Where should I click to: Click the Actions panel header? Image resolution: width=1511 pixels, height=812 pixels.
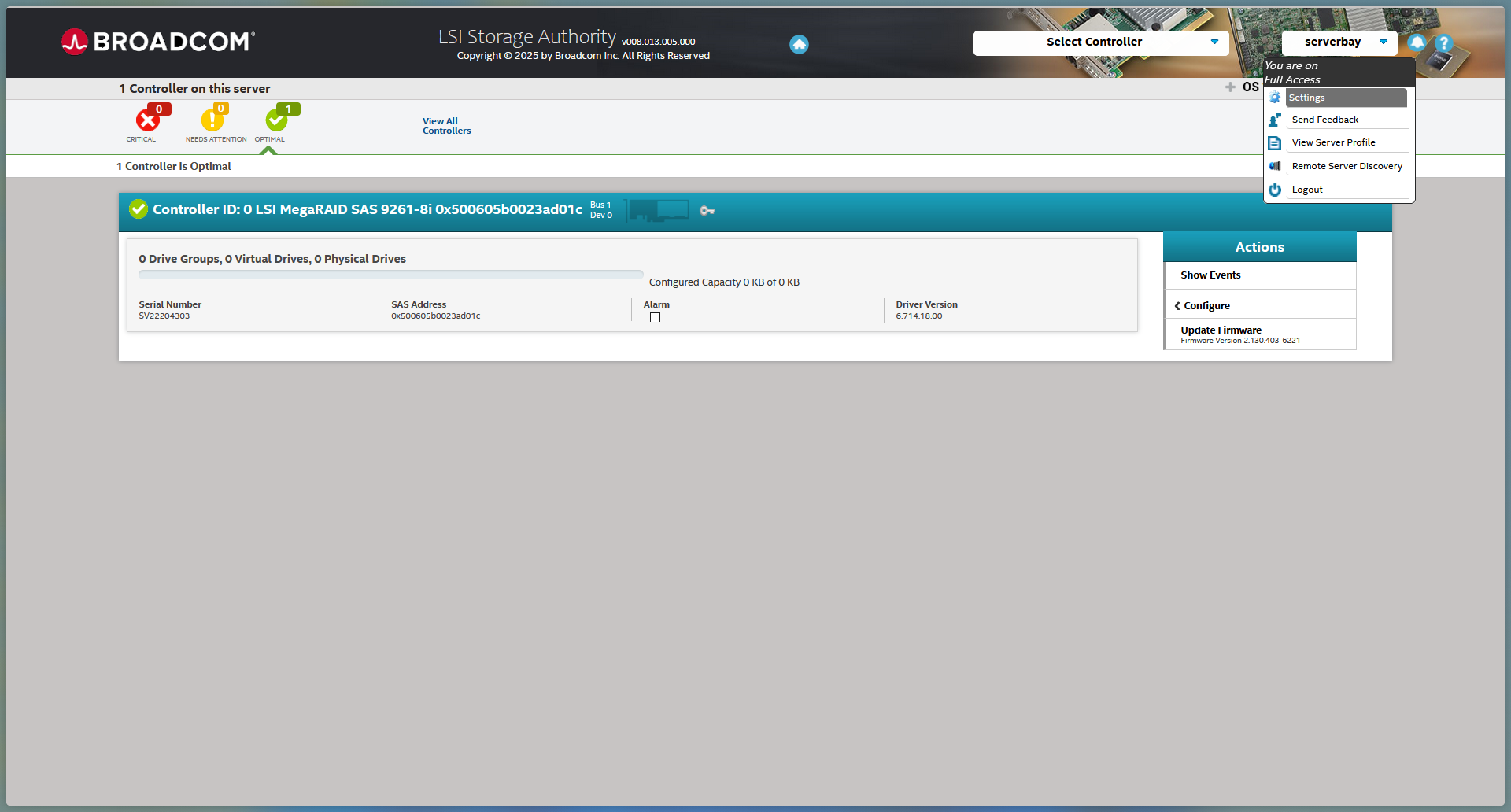tap(1259, 247)
